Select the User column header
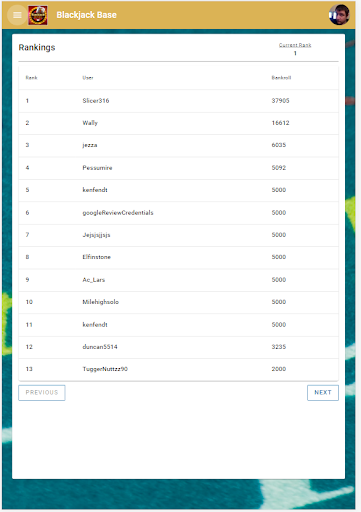 pos(88,78)
